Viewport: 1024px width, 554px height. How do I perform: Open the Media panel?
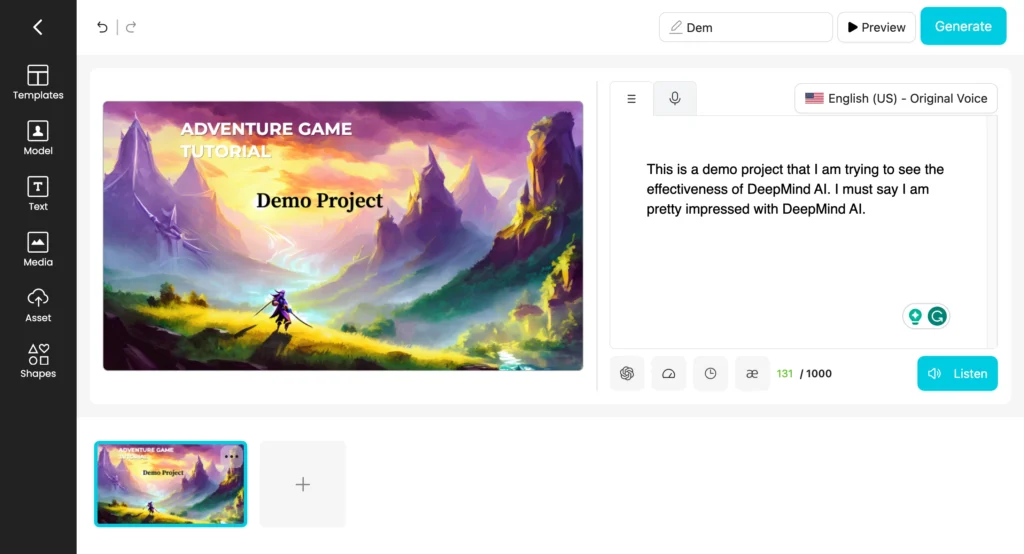click(38, 250)
